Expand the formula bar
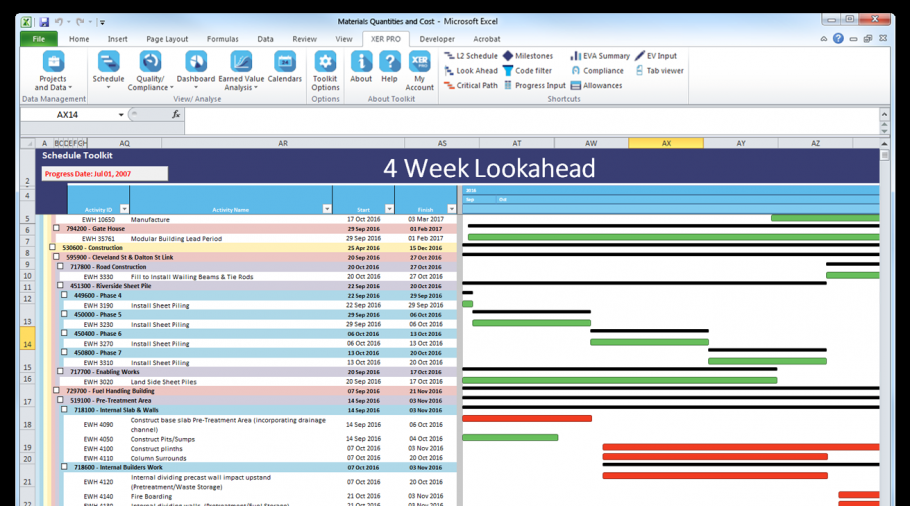This screenshot has height=506, width=910. coord(884,114)
